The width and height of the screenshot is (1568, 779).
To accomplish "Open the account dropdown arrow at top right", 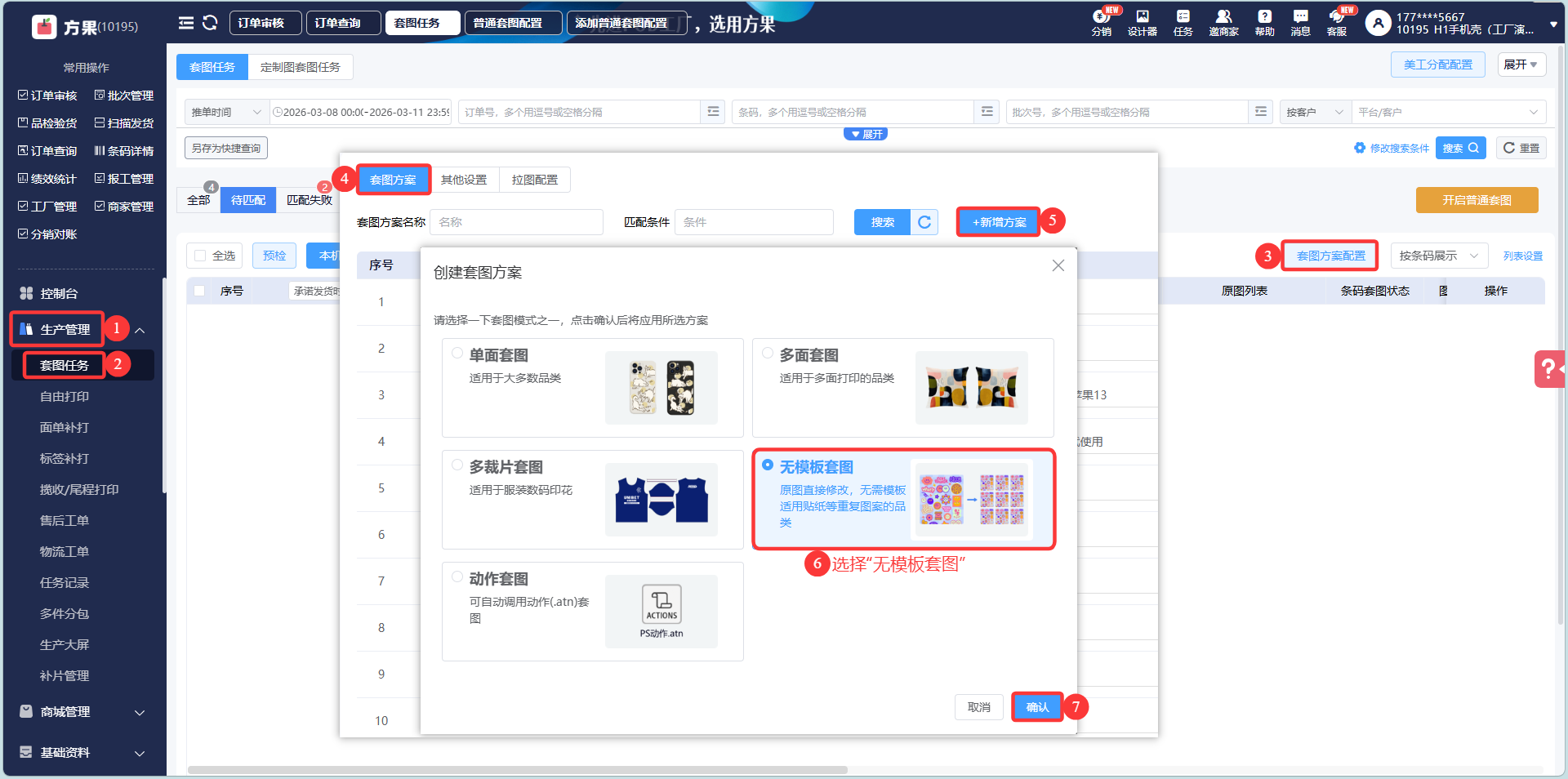I will [x=1553, y=24].
